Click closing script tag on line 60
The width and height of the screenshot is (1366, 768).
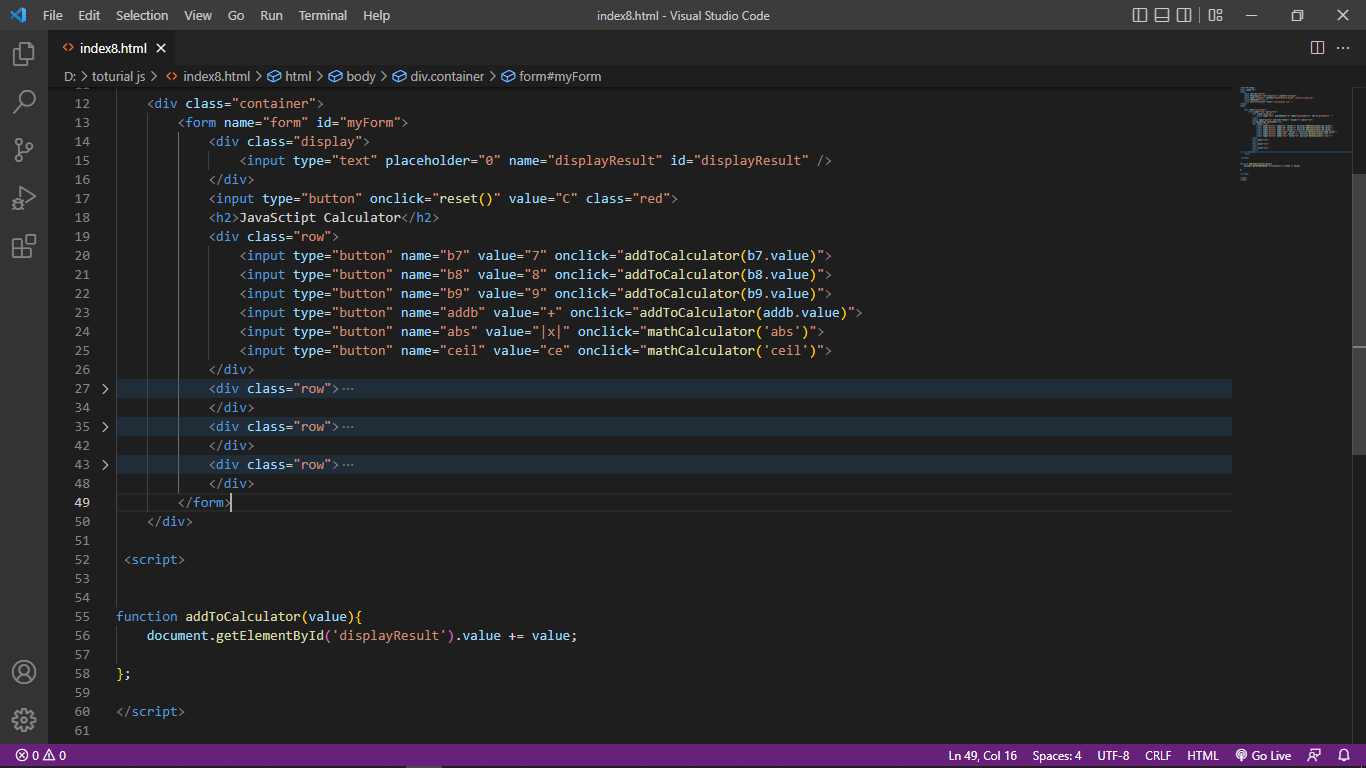(x=151, y=711)
